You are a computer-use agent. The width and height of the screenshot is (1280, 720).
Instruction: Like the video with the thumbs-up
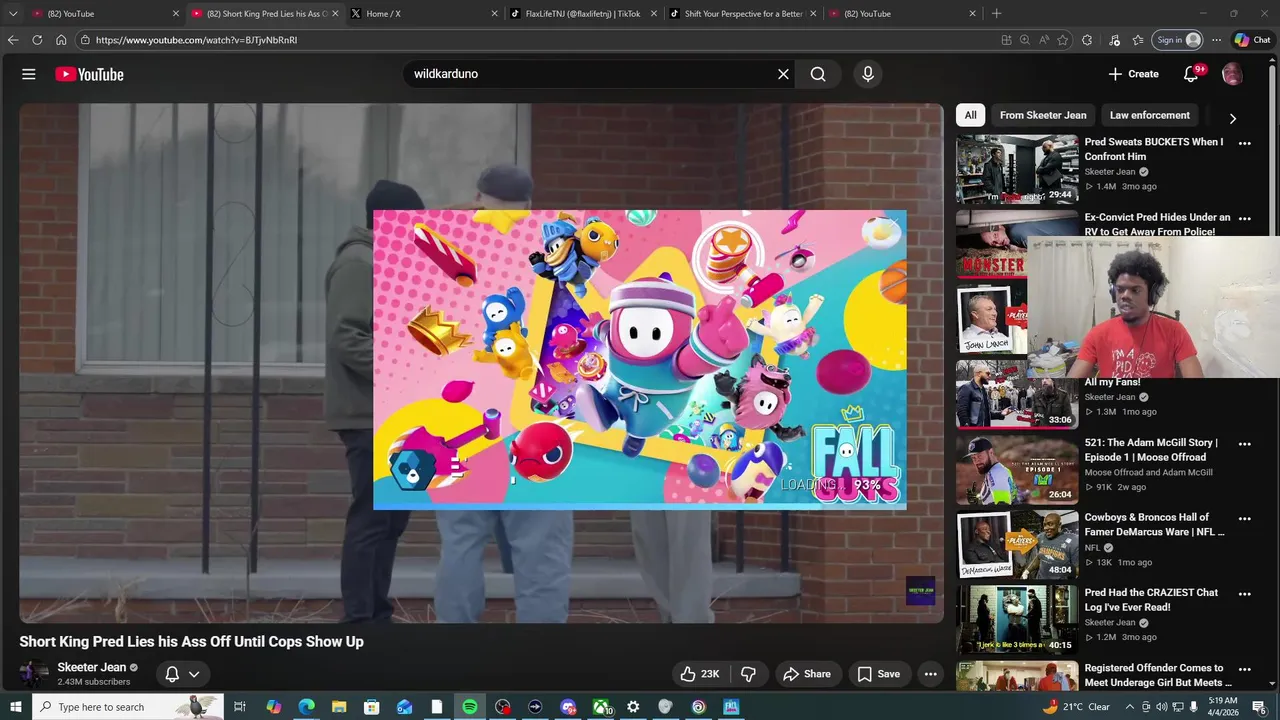pos(699,674)
